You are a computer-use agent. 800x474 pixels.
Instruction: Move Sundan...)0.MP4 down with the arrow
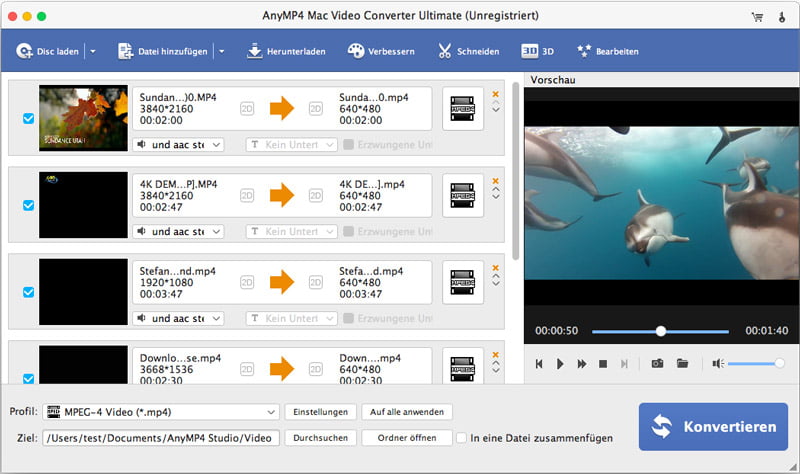pos(495,110)
